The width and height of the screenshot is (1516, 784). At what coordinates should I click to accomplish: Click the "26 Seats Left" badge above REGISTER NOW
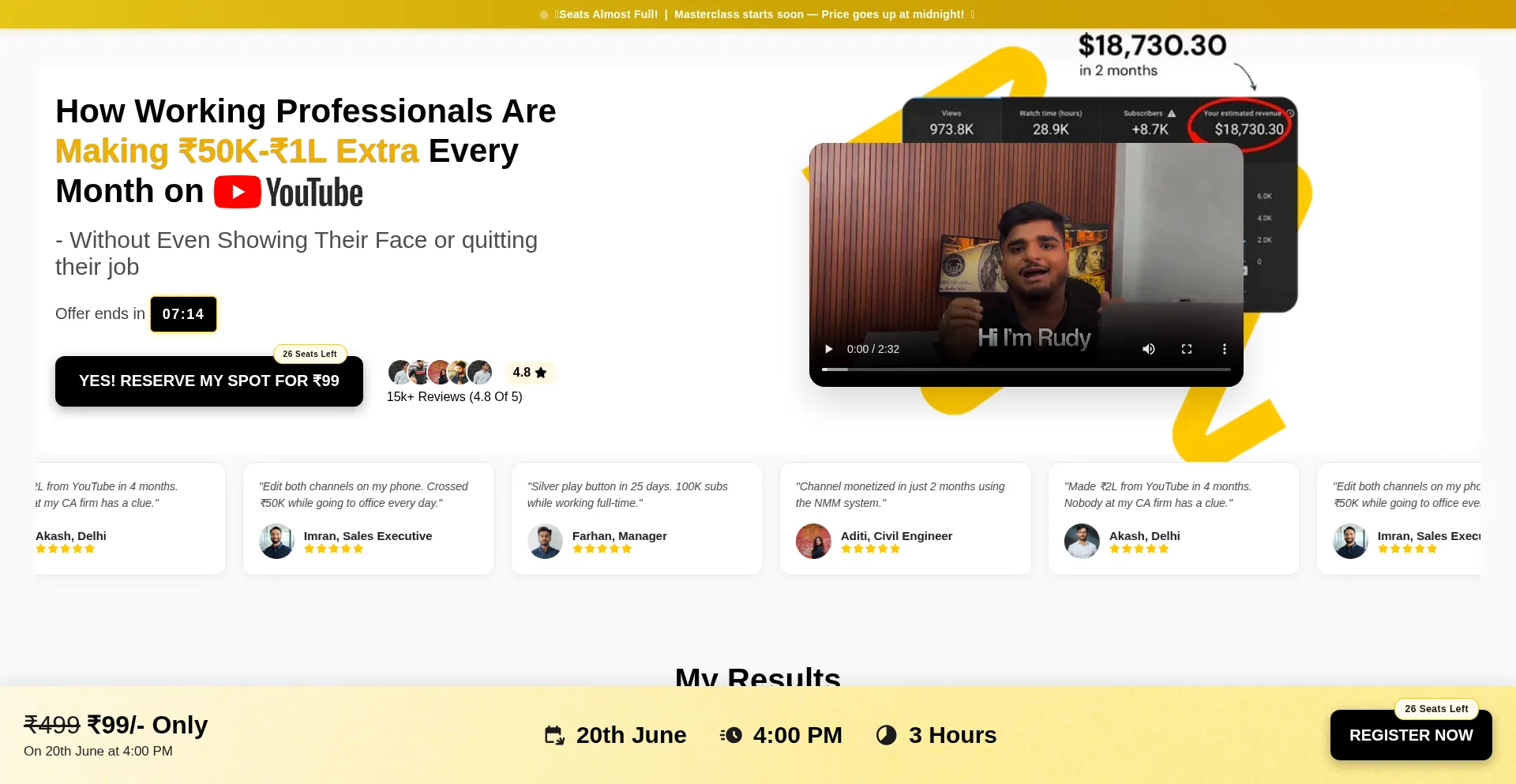(x=1436, y=709)
